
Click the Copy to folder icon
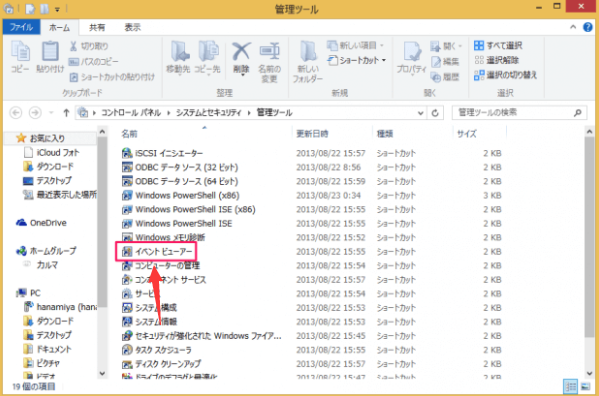[x=208, y=51]
